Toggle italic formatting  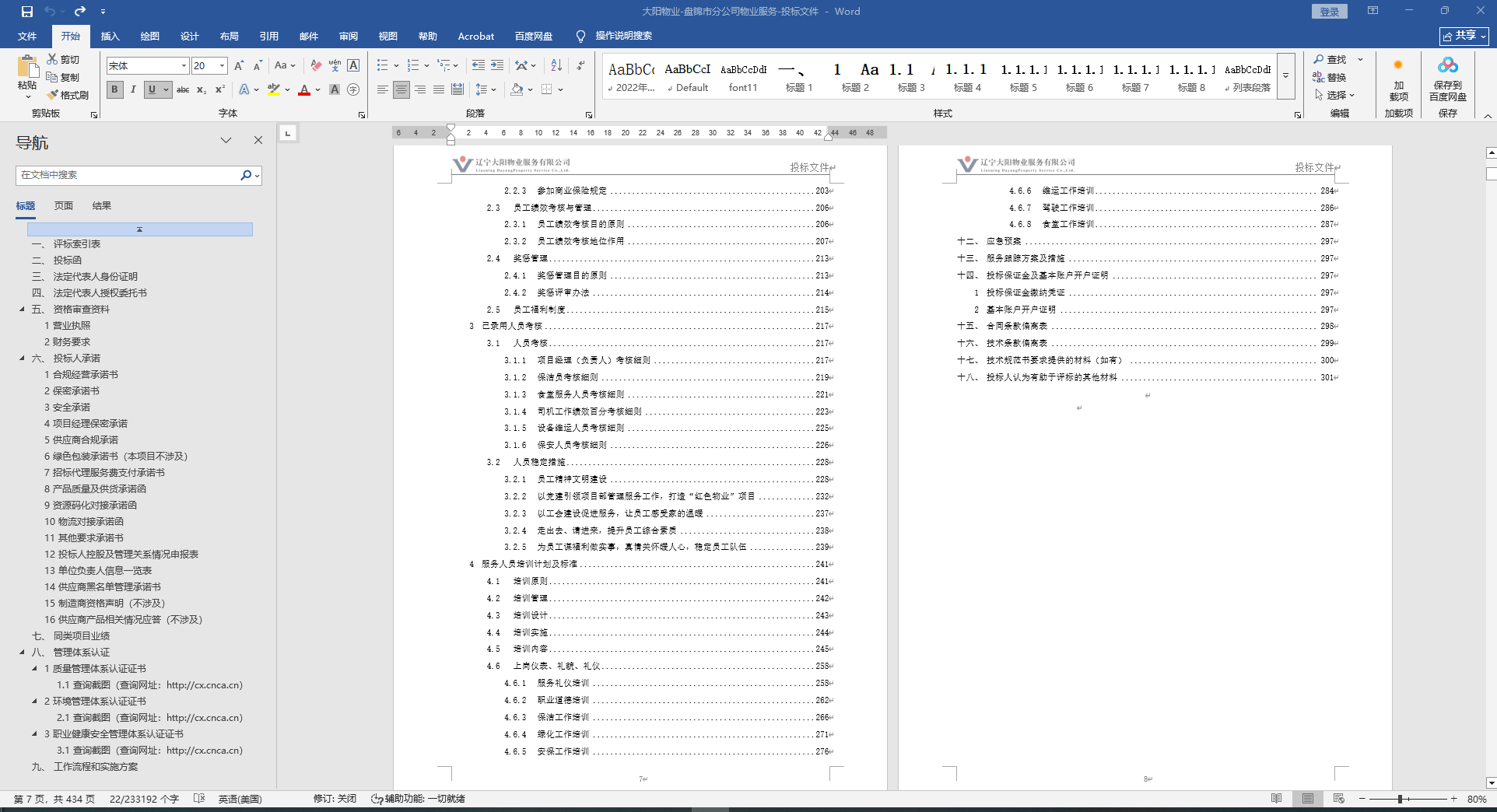coord(133,89)
